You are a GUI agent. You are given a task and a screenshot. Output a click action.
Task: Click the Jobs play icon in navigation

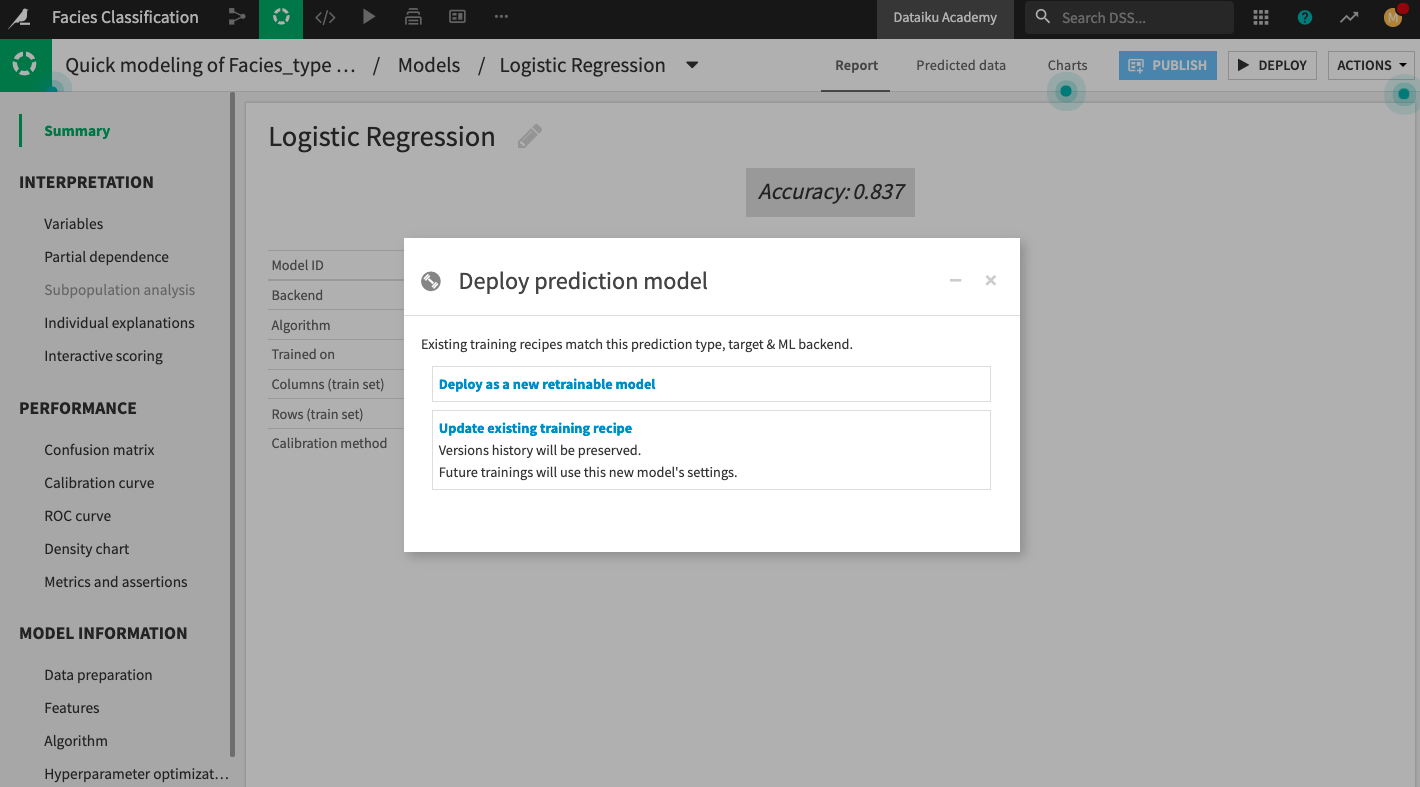(369, 17)
